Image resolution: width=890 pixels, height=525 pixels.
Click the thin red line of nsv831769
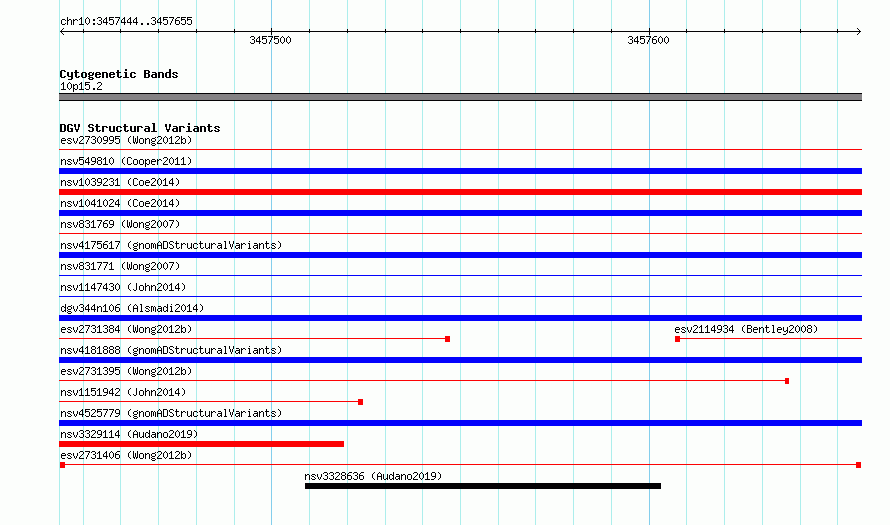click(x=460, y=234)
